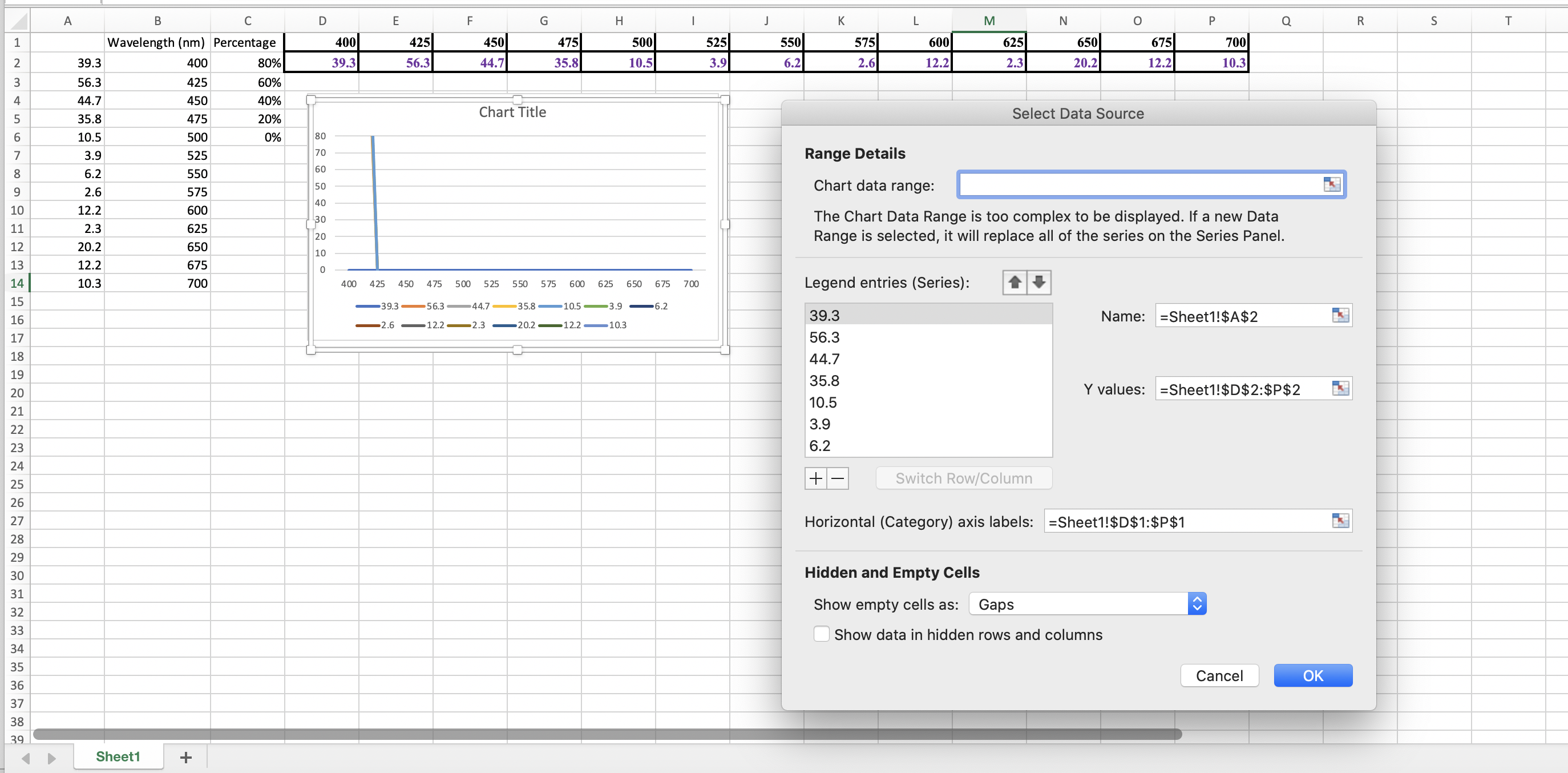Select the 39.3 series in the legend list
The height and width of the screenshot is (773, 1568).
tap(928, 316)
